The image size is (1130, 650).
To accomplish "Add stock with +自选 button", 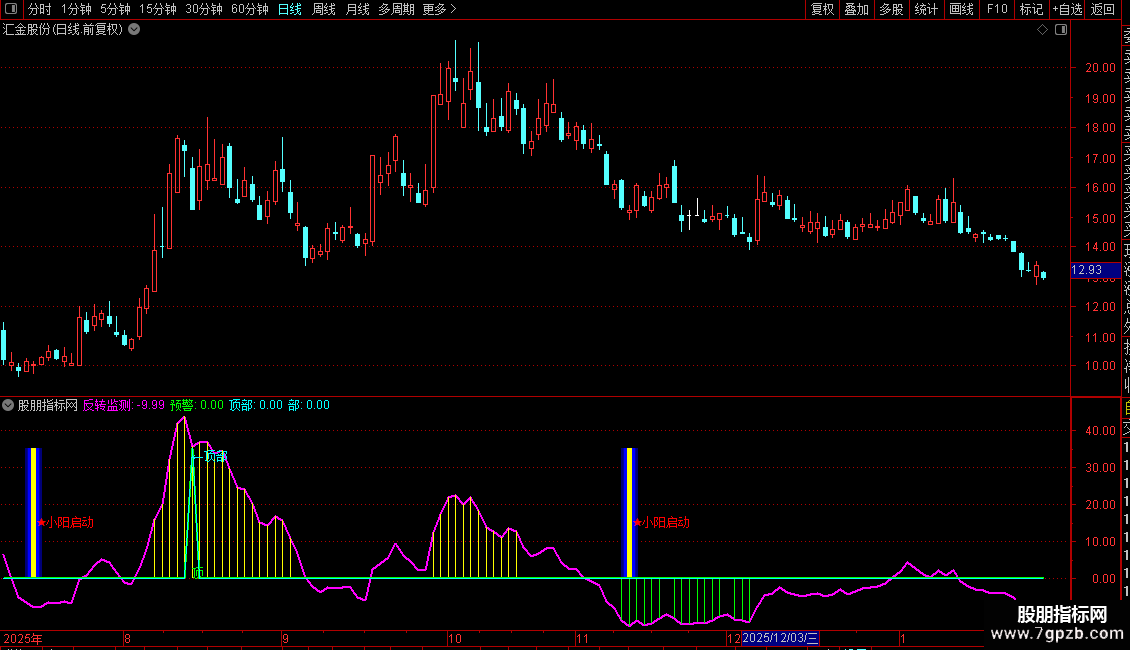I will 1067,9.
